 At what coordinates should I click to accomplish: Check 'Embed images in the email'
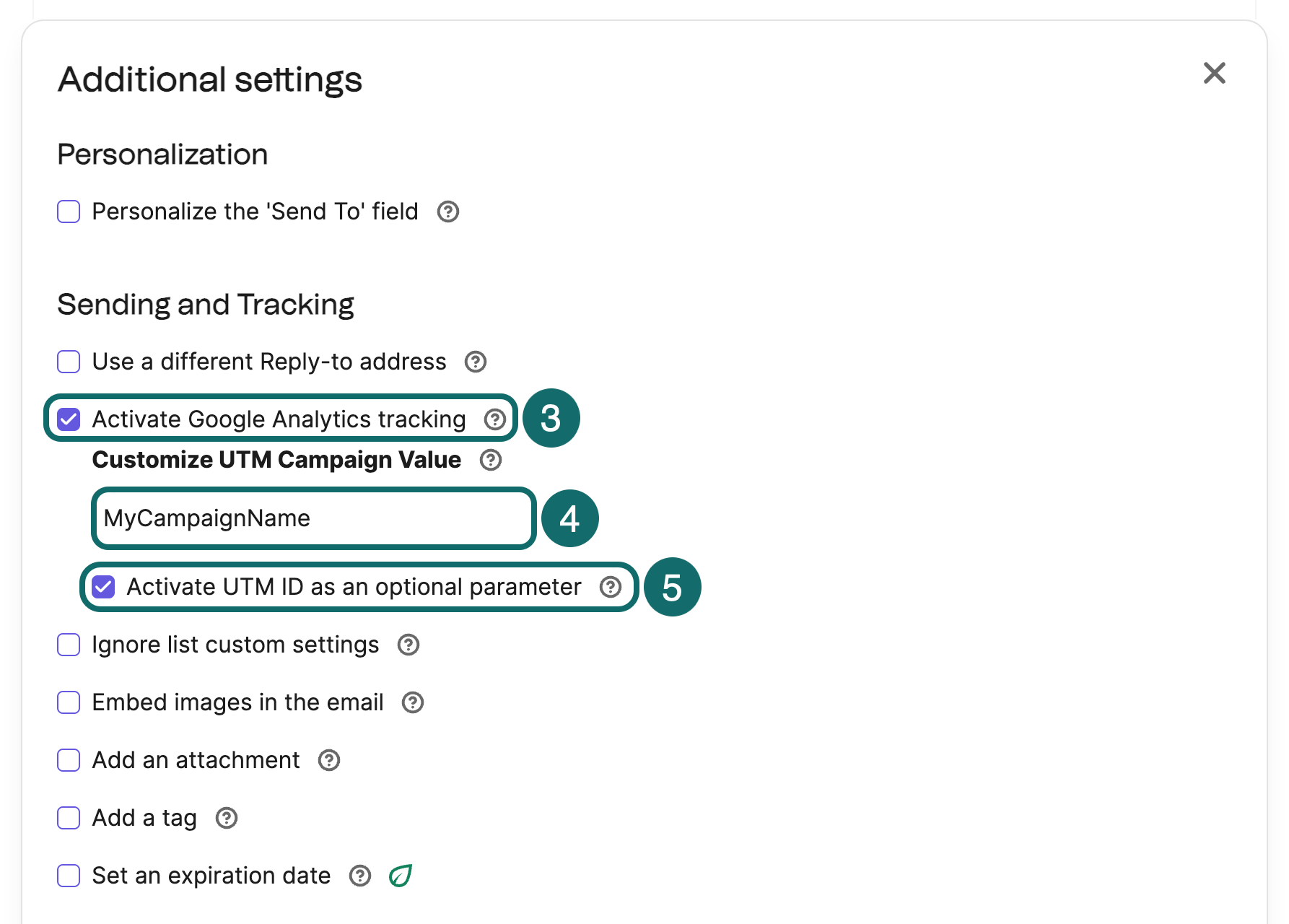click(x=68, y=702)
